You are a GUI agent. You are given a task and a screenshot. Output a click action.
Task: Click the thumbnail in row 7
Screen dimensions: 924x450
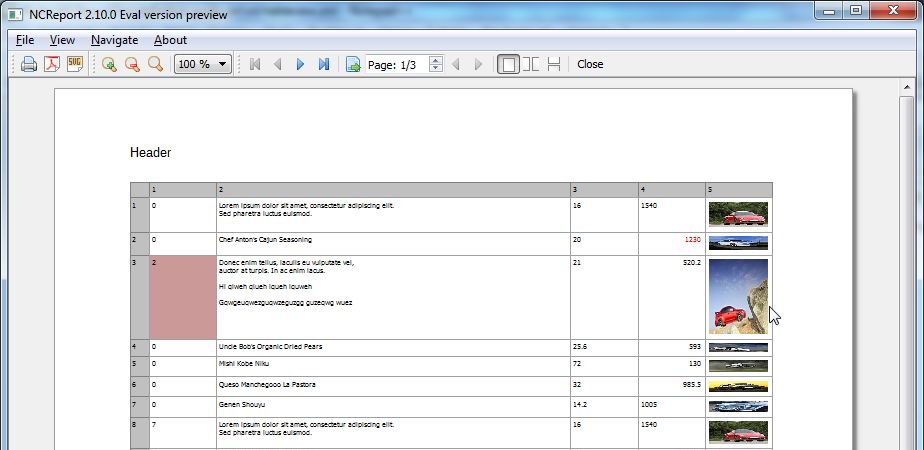738,406
